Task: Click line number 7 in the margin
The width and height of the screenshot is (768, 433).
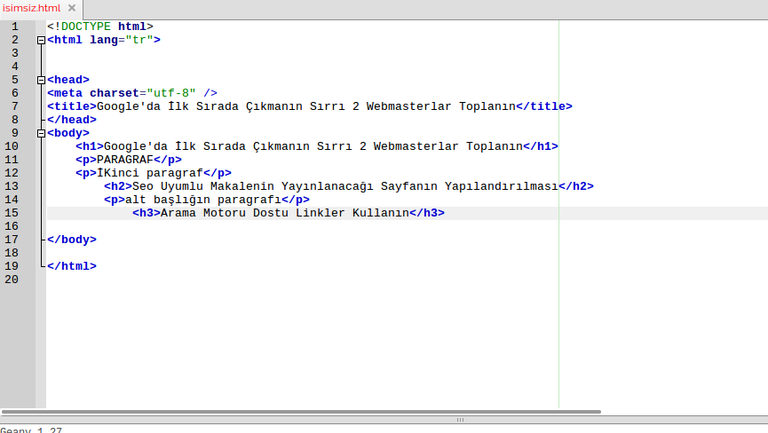Action: [x=15, y=106]
